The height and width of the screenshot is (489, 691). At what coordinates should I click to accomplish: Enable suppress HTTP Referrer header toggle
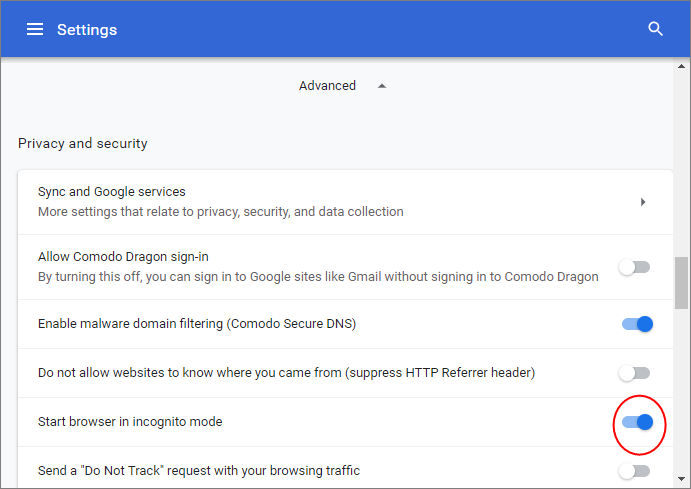(x=635, y=373)
